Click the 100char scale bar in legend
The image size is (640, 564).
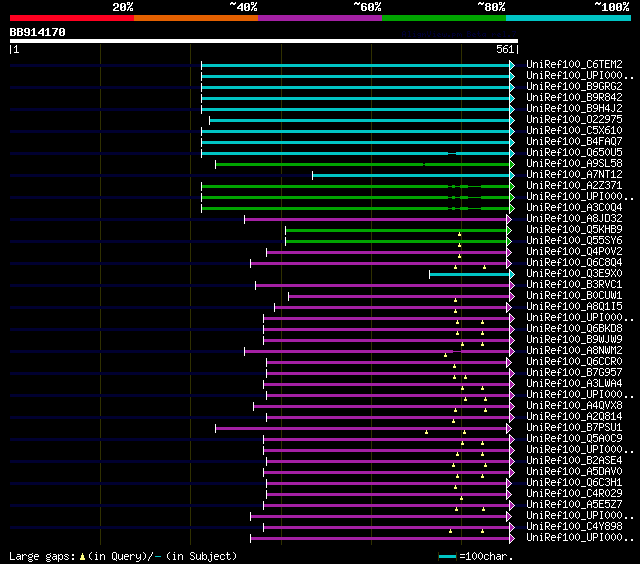(447, 556)
